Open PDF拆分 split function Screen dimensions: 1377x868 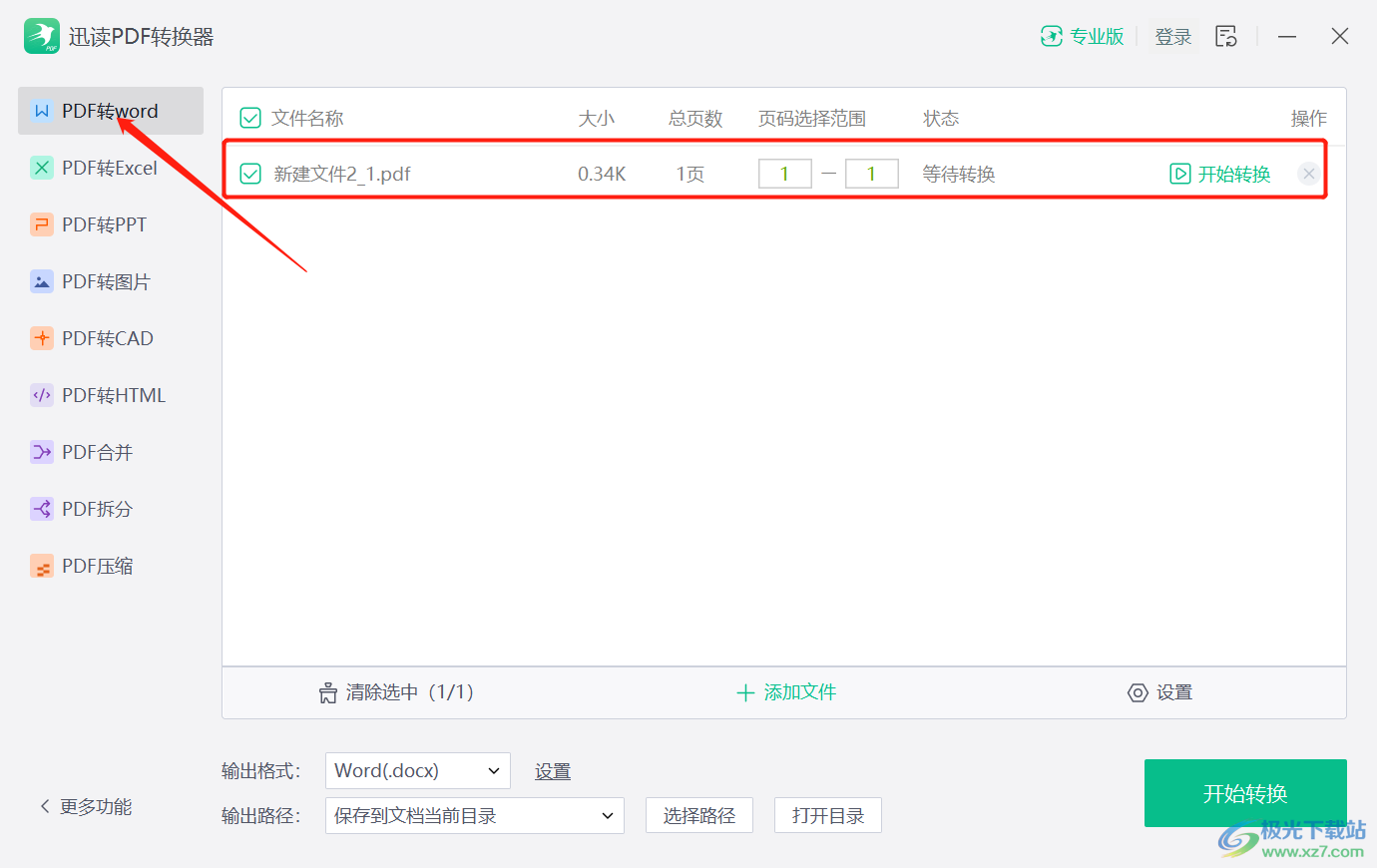pyautogui.click(x=111, y=509)
